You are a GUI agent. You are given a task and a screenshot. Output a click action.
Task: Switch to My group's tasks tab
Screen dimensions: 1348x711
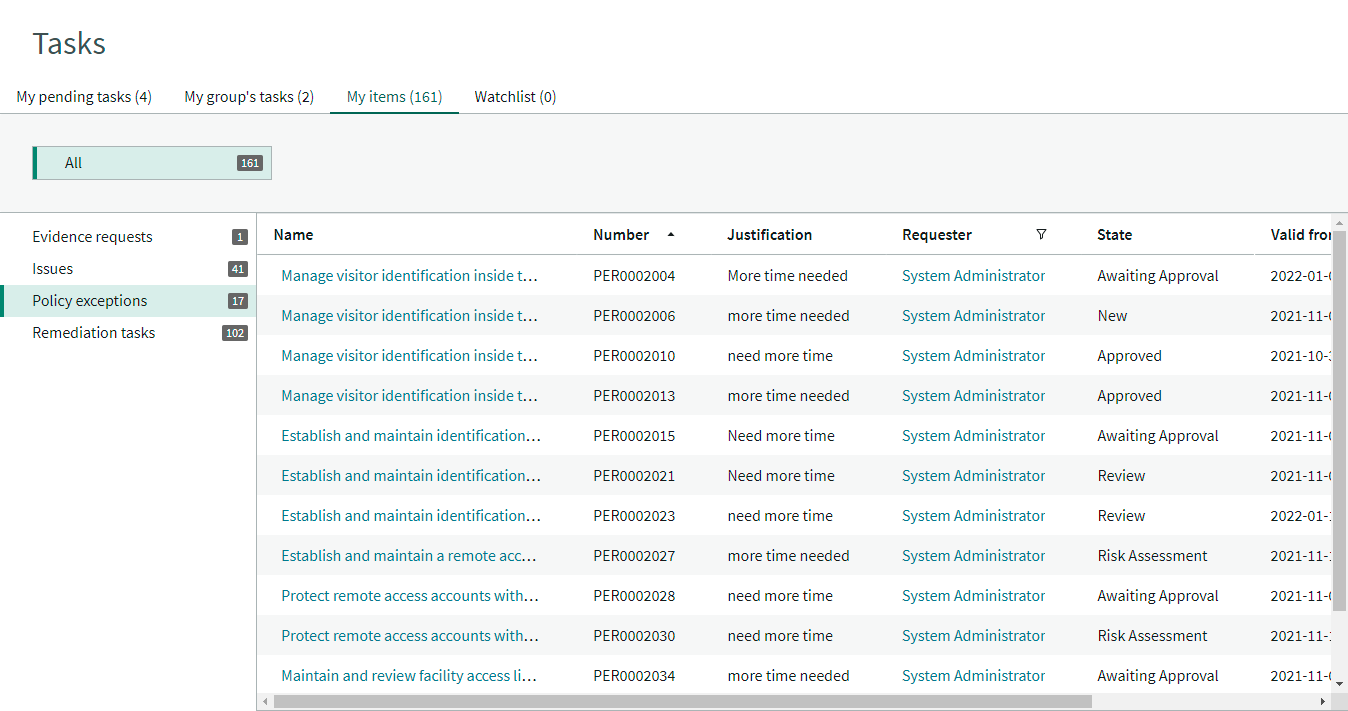click(248, 96)
